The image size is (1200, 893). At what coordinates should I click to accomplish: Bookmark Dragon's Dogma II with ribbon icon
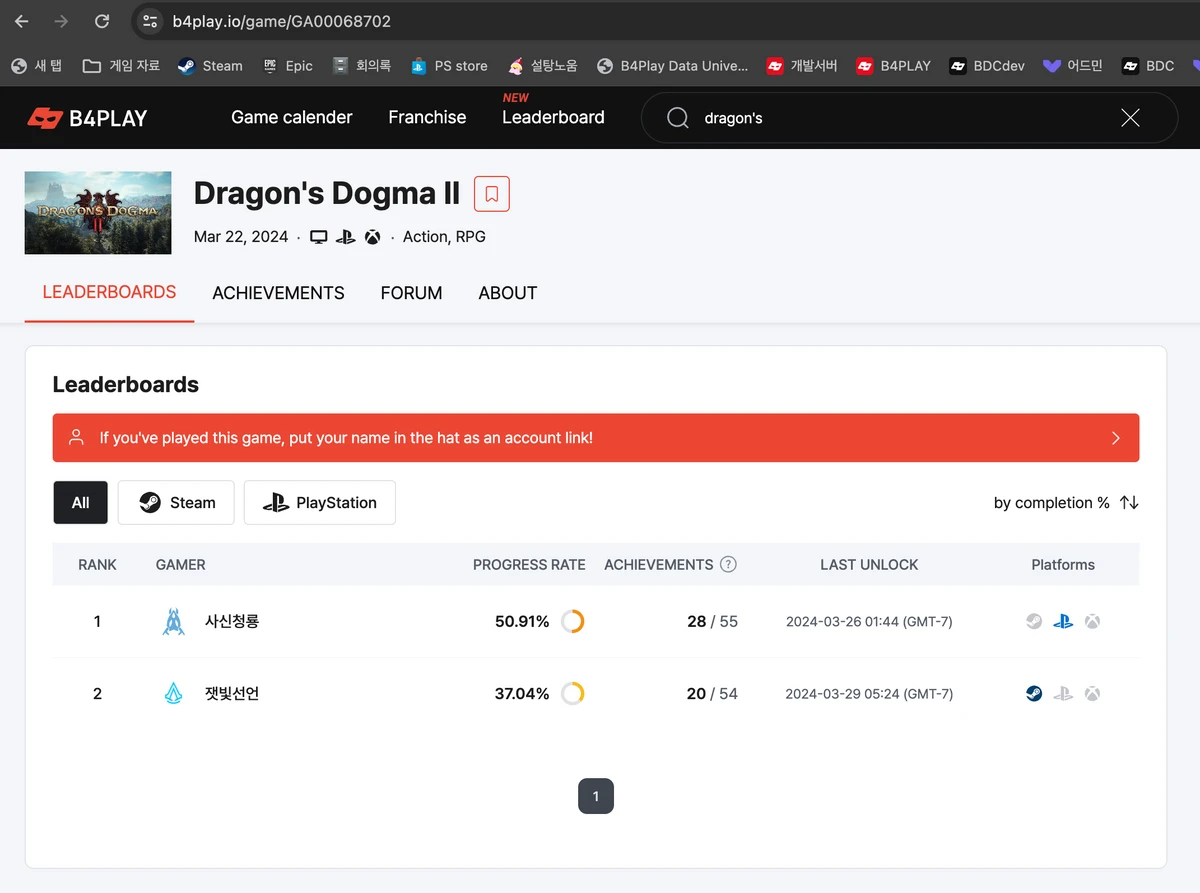click(492, 194)
